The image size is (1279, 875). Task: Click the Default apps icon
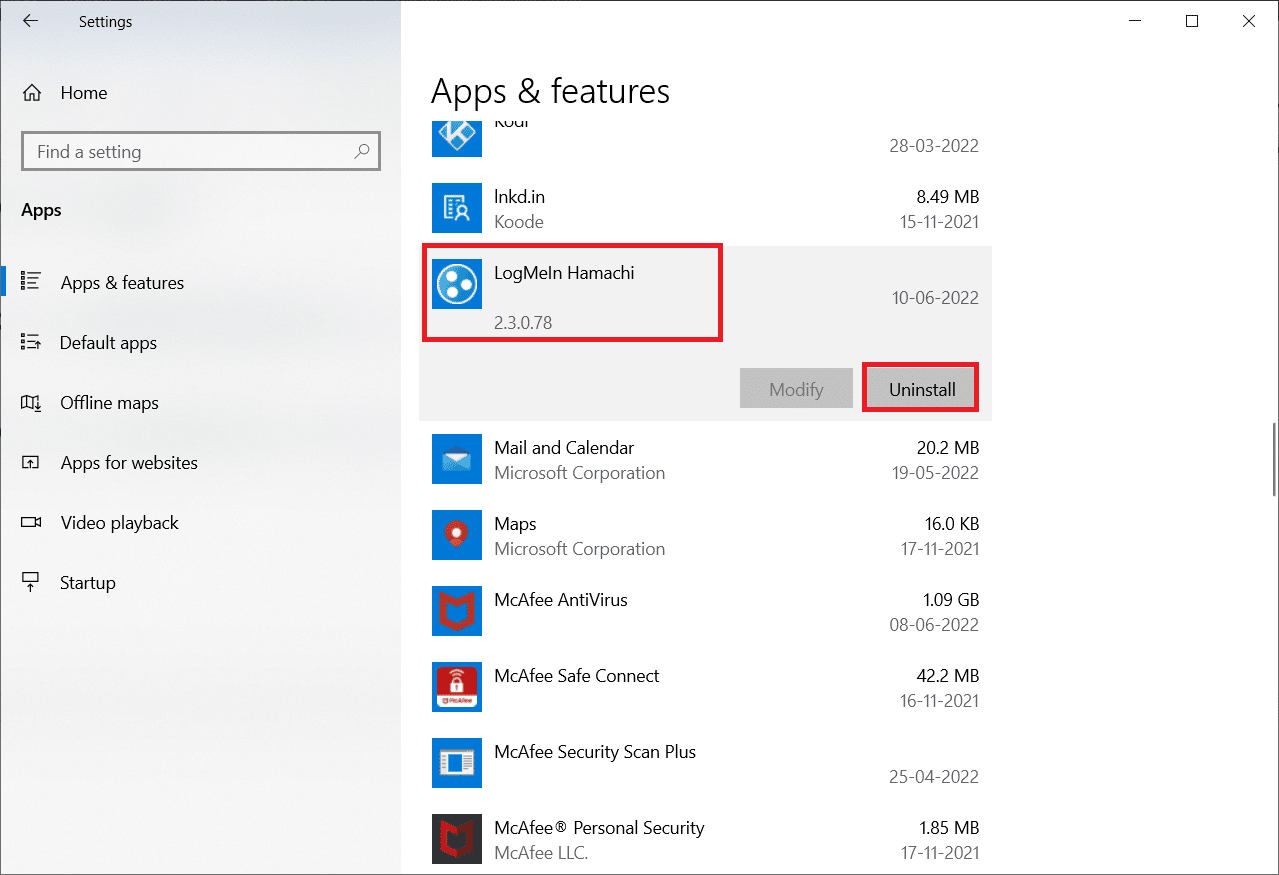click(x=31, y=343)
